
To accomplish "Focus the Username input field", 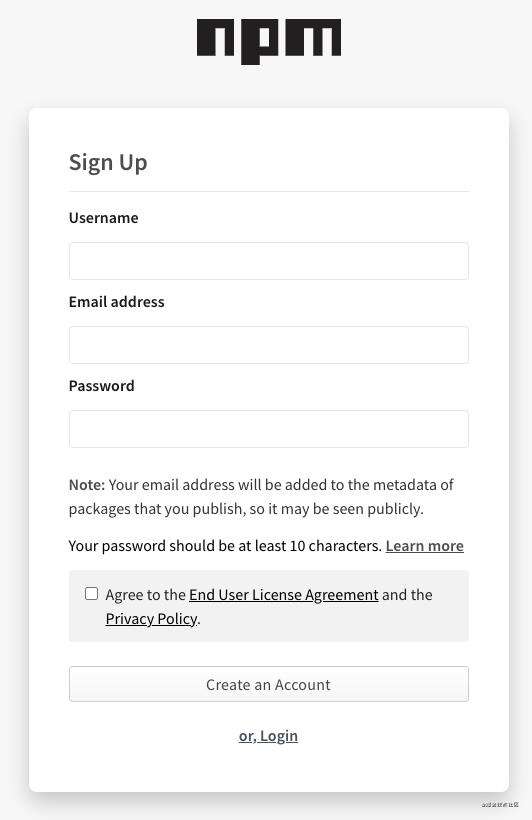I will (269, 261).
